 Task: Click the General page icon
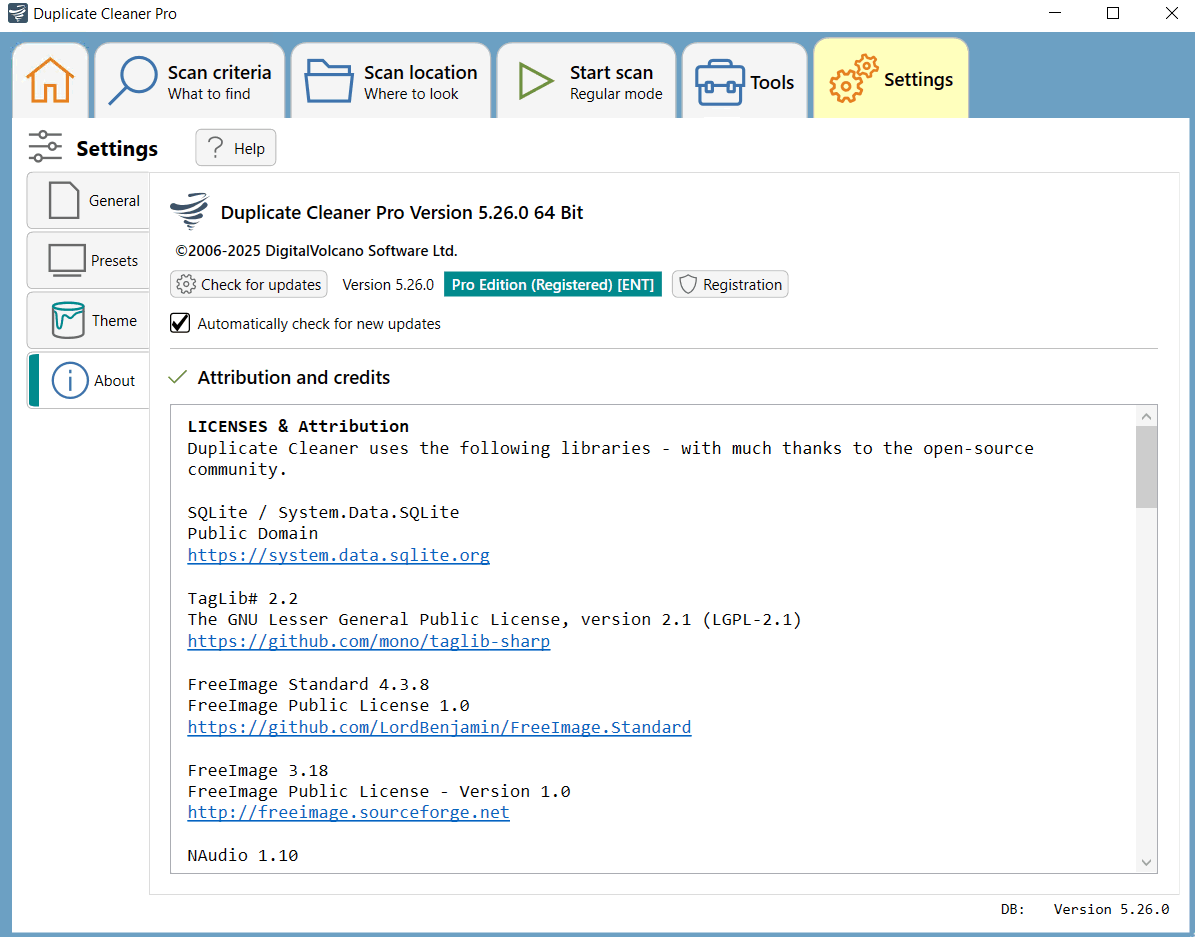point(64,201)
